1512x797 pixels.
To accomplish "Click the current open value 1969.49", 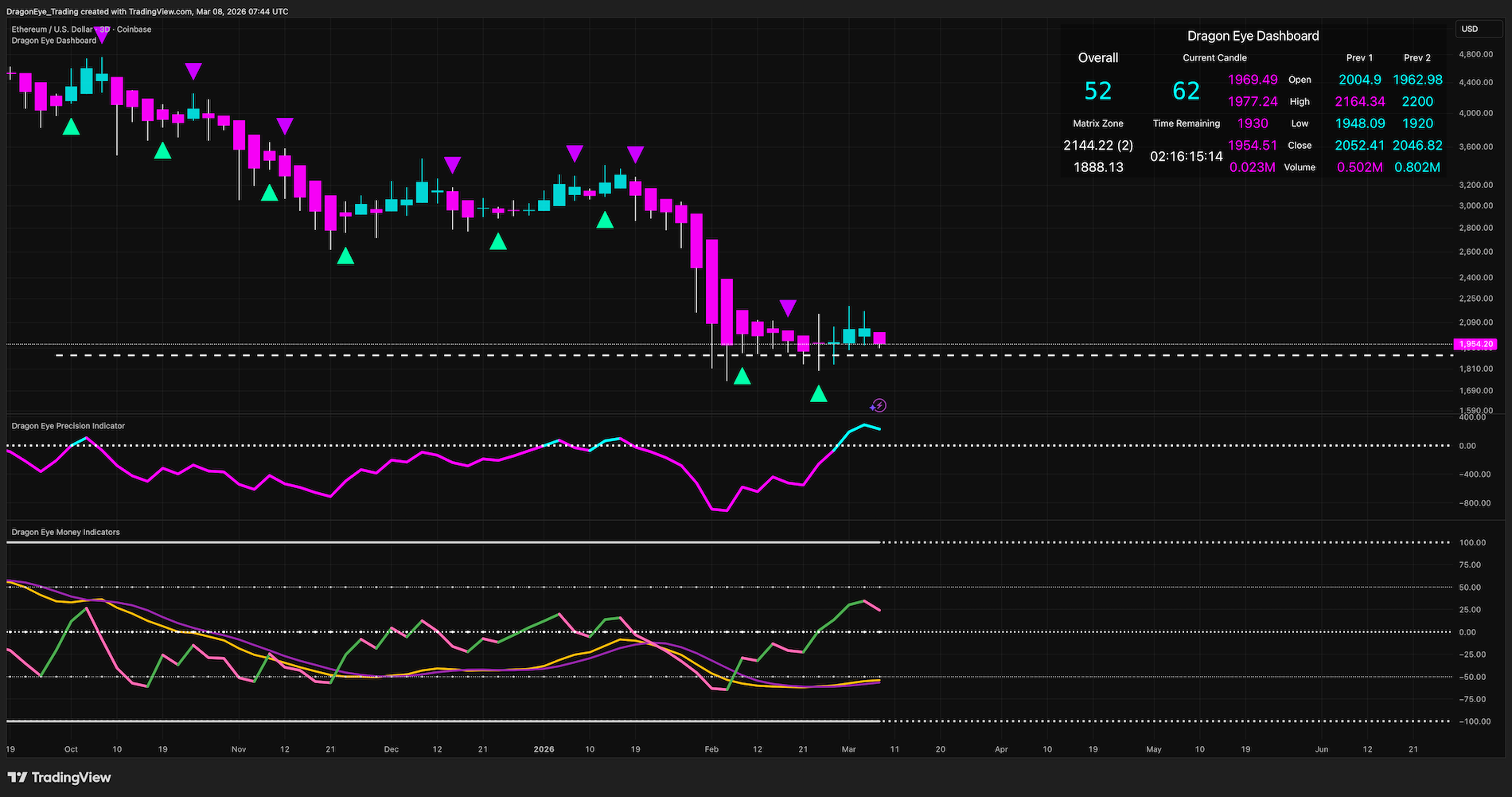I will [1253, 80].
